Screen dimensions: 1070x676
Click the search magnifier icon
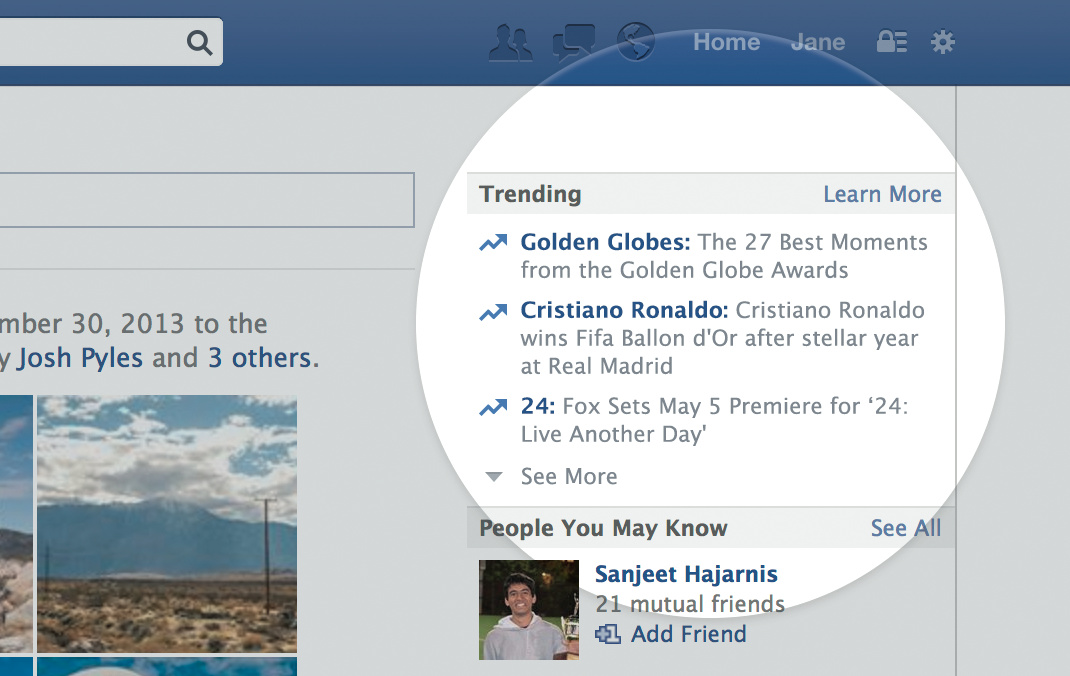tap(199, 42)
